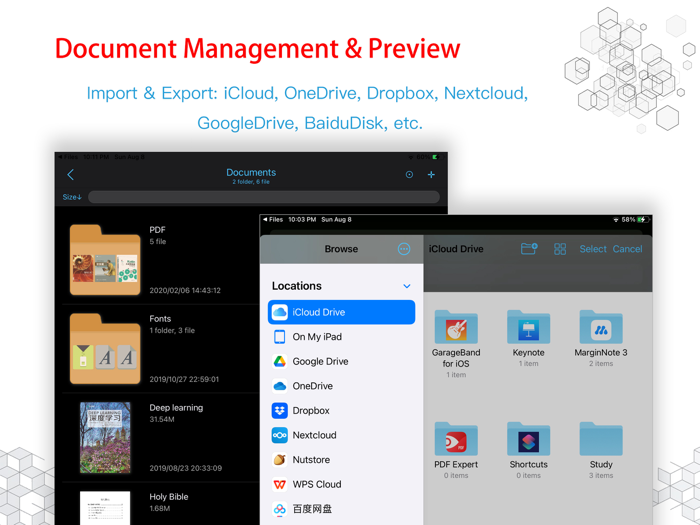700x525 pixels.
Task: Click the Nutstore acorn icon
Action: (279, 459)
